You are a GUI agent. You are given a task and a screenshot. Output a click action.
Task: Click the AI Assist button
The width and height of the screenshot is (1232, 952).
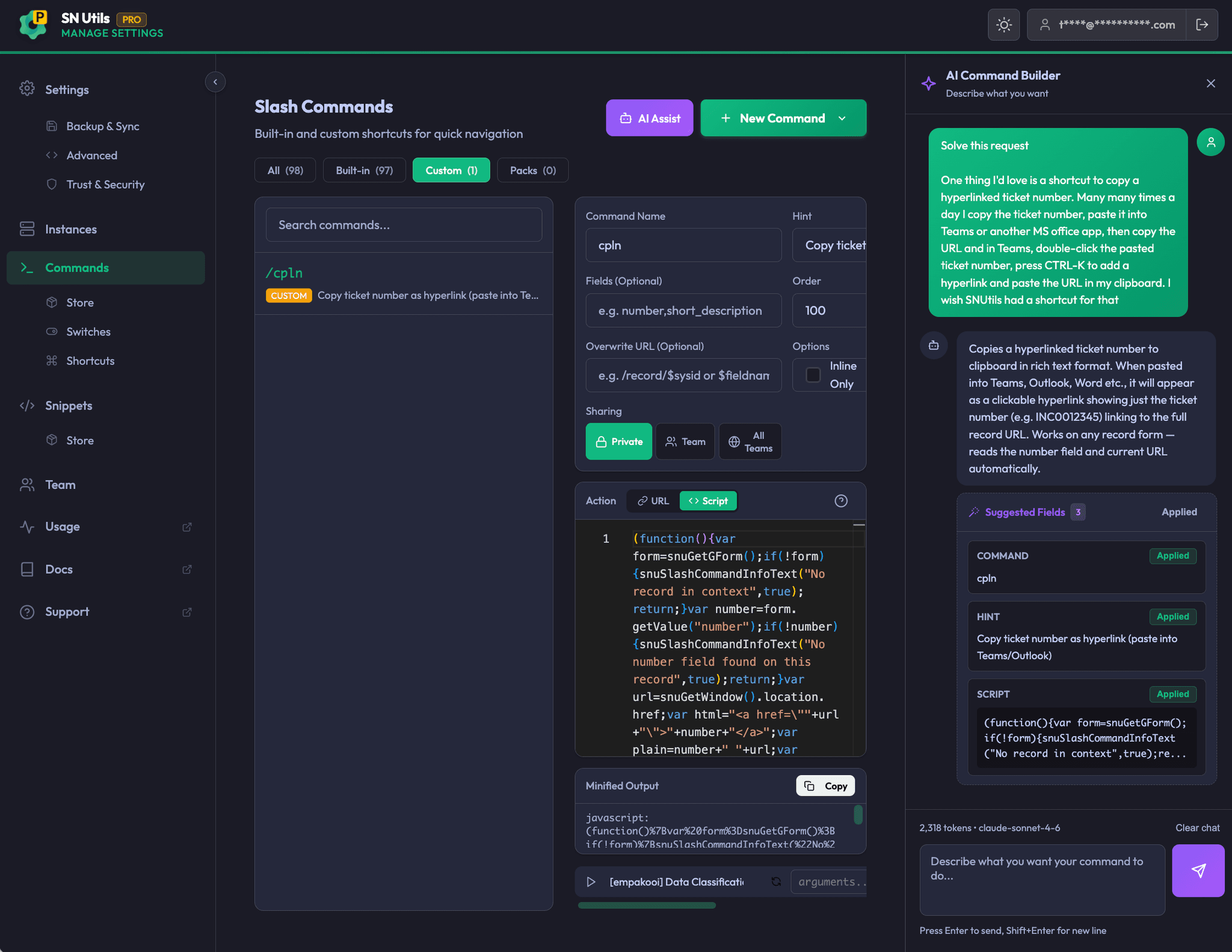click(649, 118)
